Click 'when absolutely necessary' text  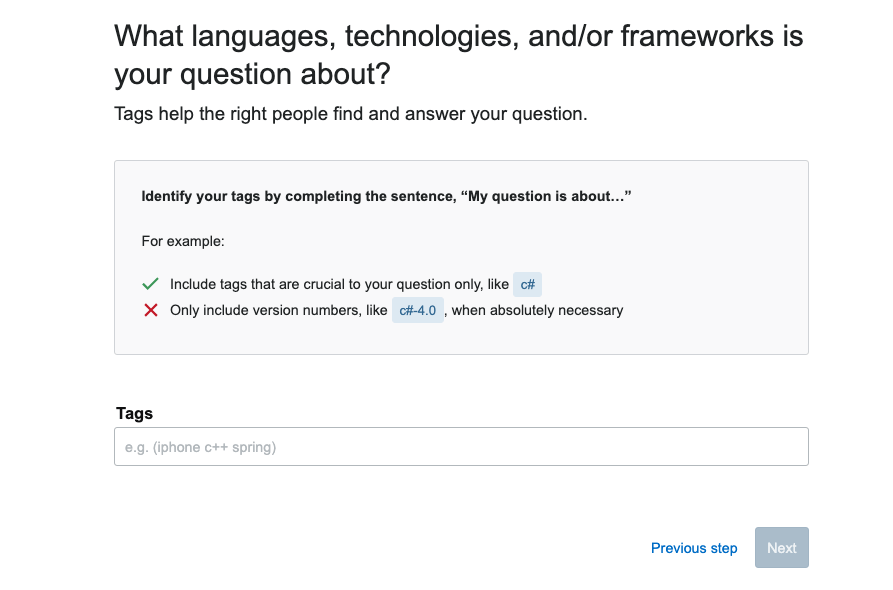(x=537, y=310)
